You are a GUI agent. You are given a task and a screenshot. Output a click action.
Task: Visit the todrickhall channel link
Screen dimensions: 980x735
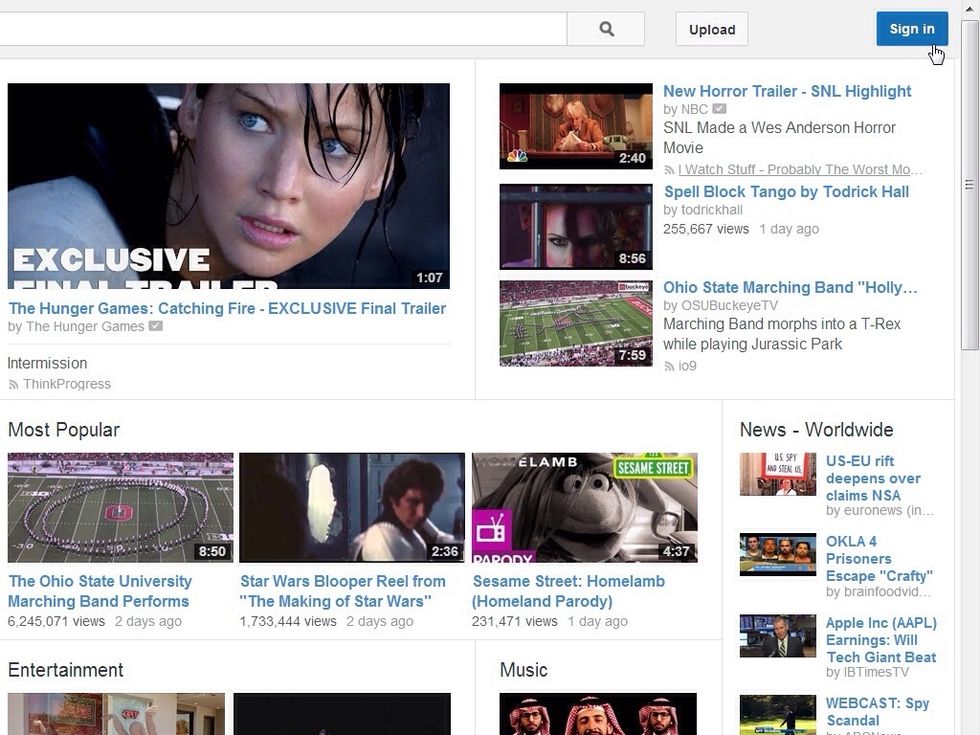704,210
